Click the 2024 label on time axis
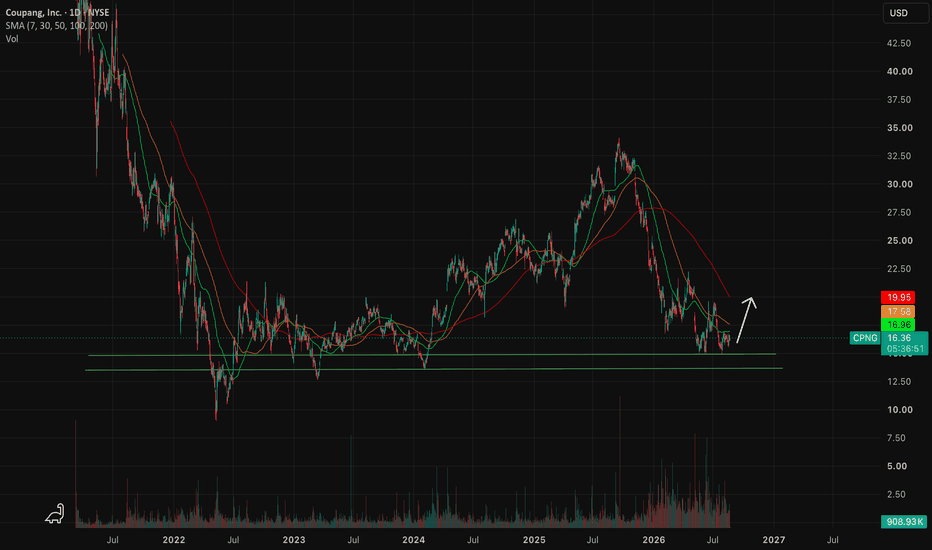Screen dimensions: 932x550 coord(414,540)
